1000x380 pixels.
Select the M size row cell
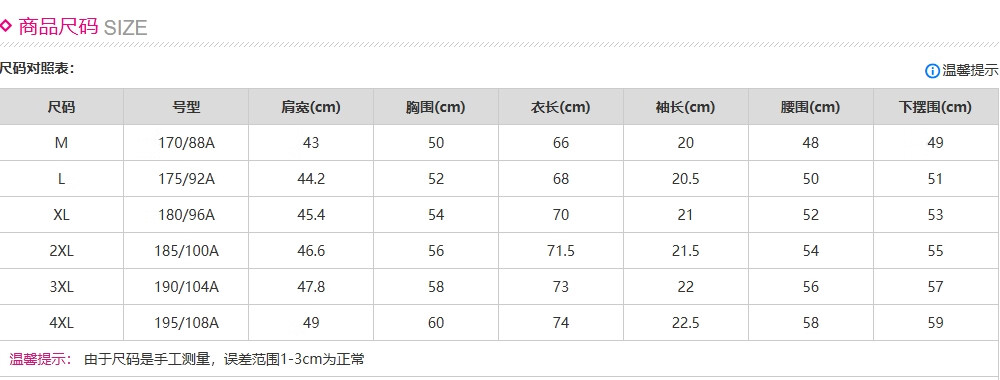61,143
